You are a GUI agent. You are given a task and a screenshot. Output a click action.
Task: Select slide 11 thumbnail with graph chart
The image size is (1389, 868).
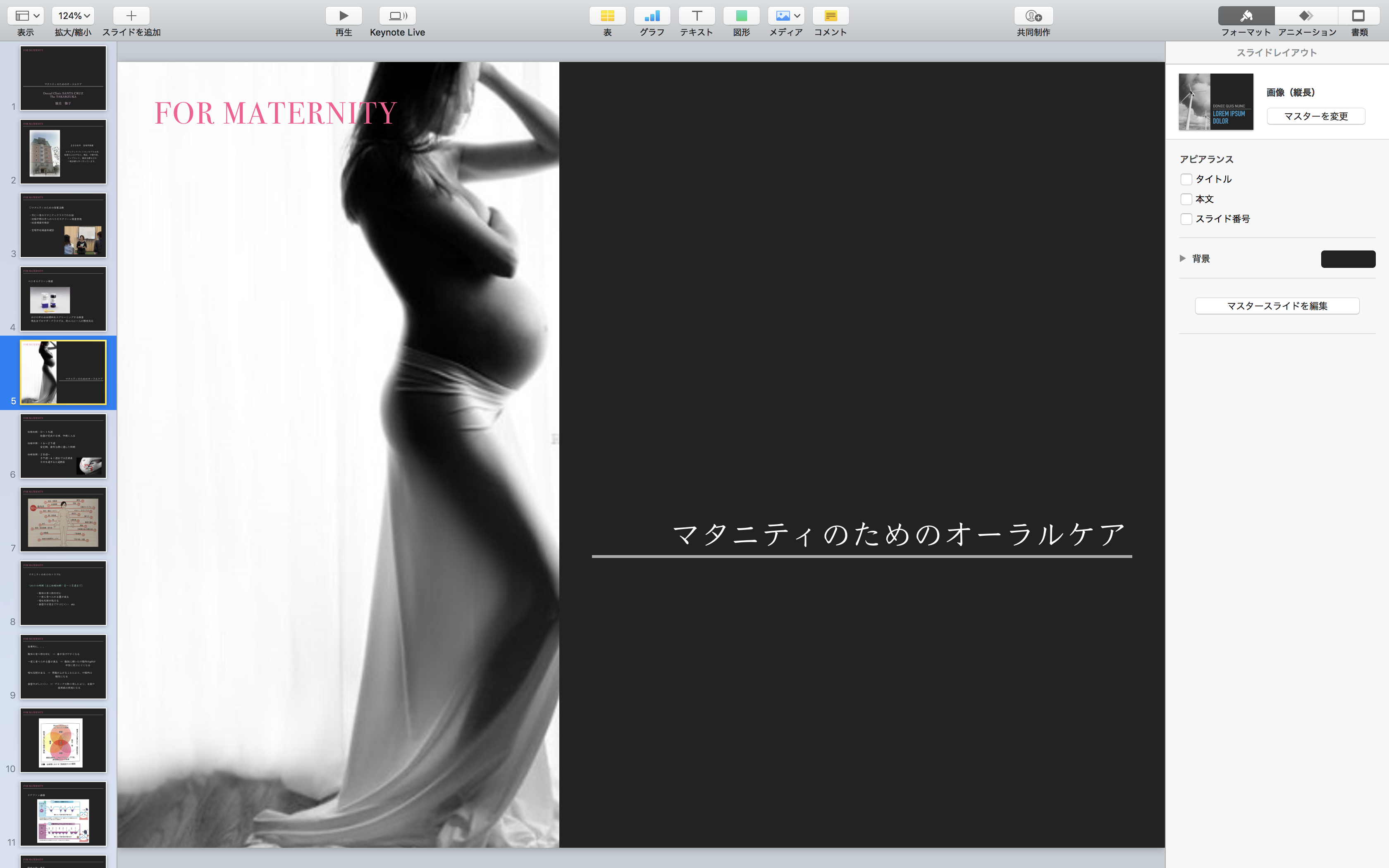(x=63, y=813)
